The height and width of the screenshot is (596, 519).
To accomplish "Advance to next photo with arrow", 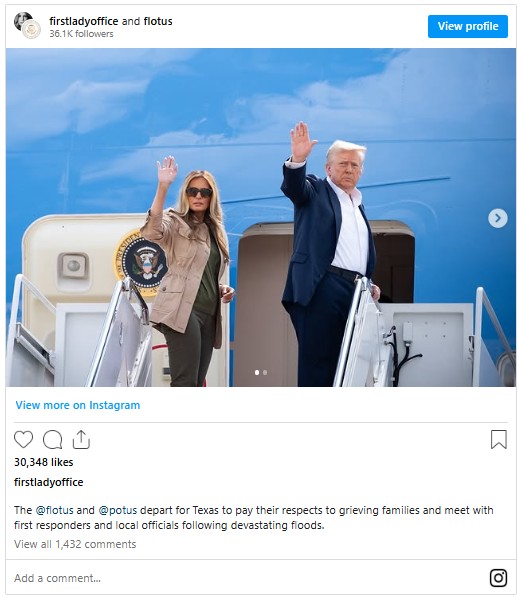I will pyautogui.click(x=498, y=218).
